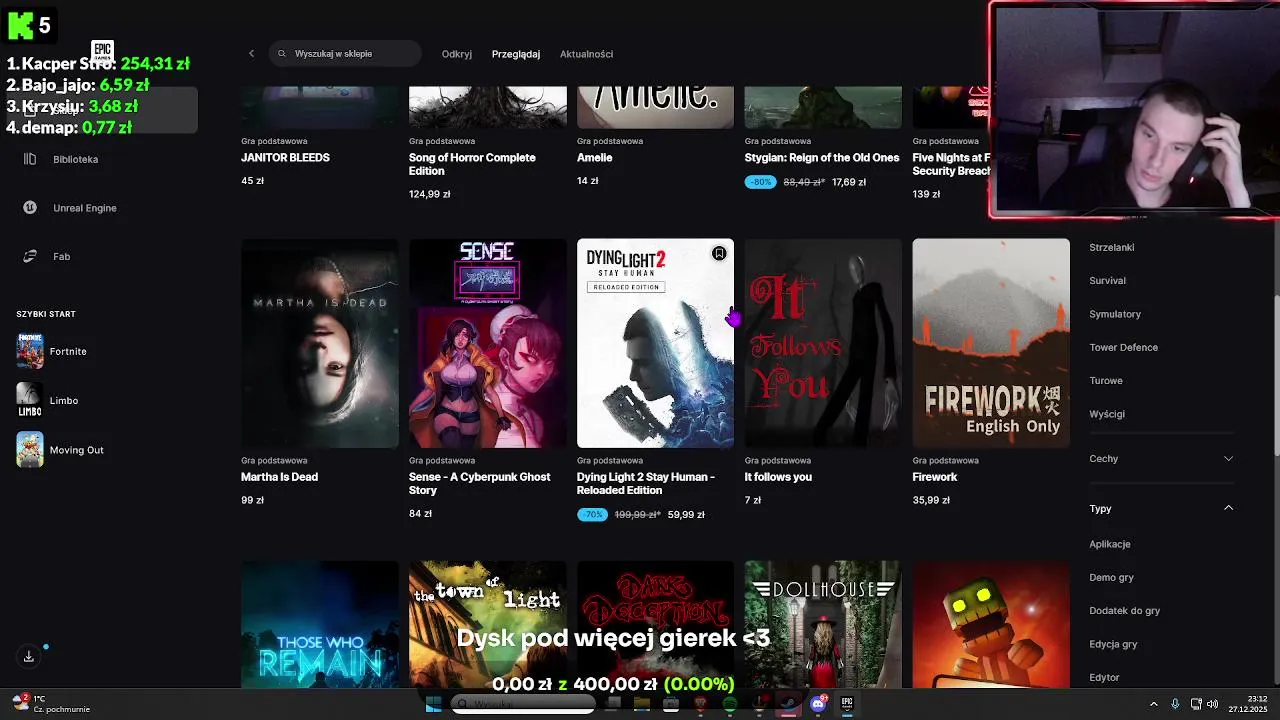1280x720 pixels.
Task: Open Sense Cyberpunk Ghost Story cover art
Action: point(487,343)
